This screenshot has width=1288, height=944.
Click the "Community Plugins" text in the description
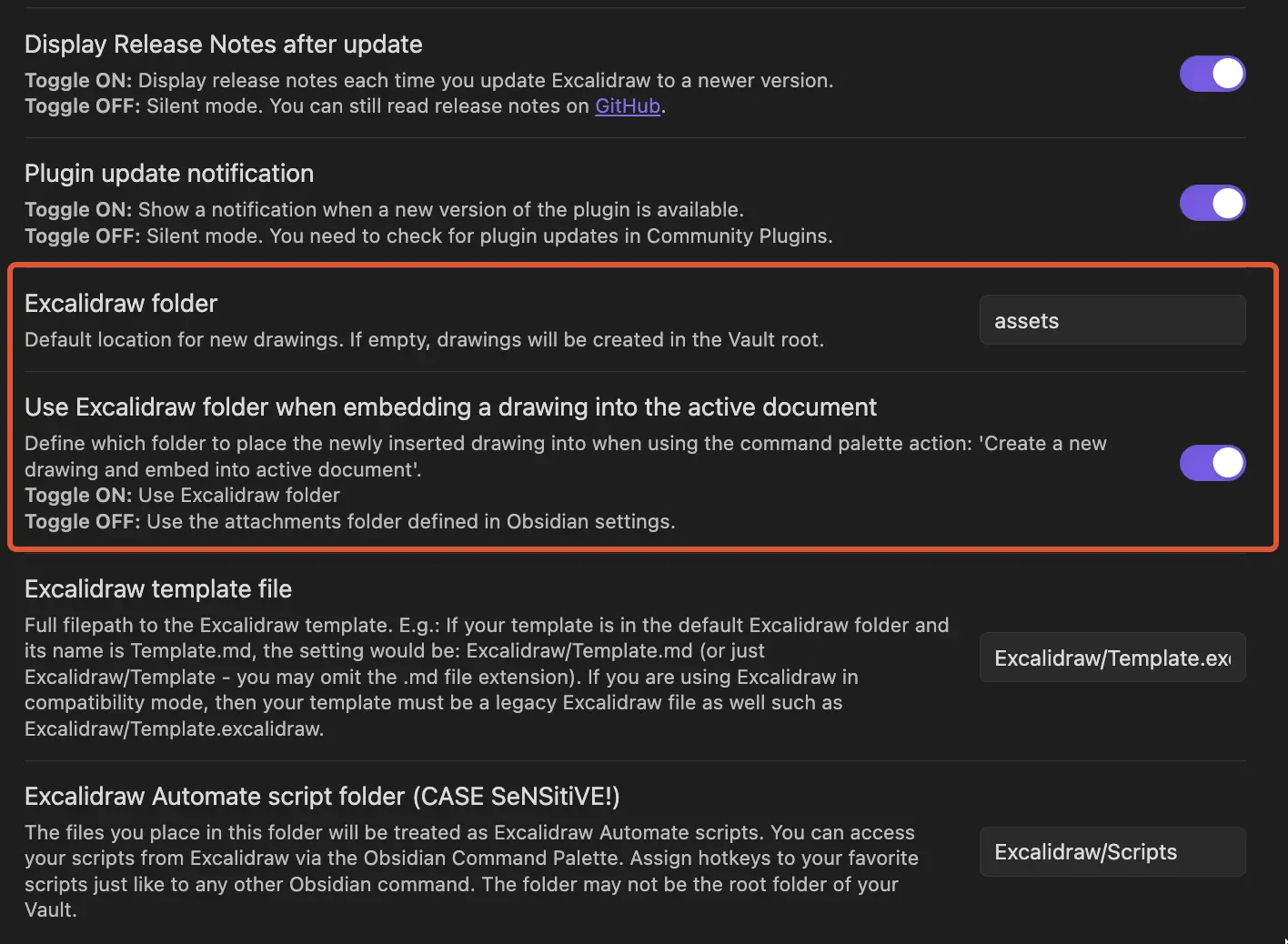(x=738, y=236)
